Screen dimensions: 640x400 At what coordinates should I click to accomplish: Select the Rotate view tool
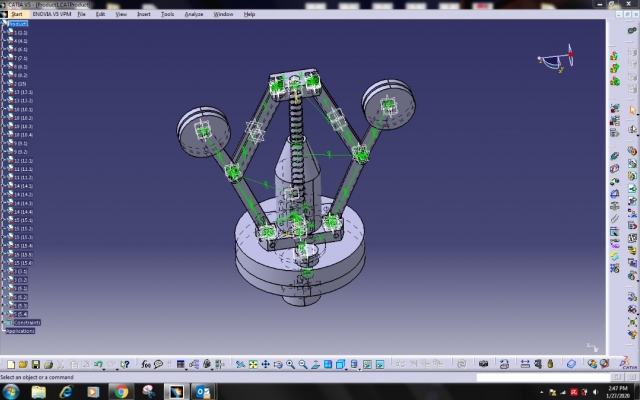[278, 364]
